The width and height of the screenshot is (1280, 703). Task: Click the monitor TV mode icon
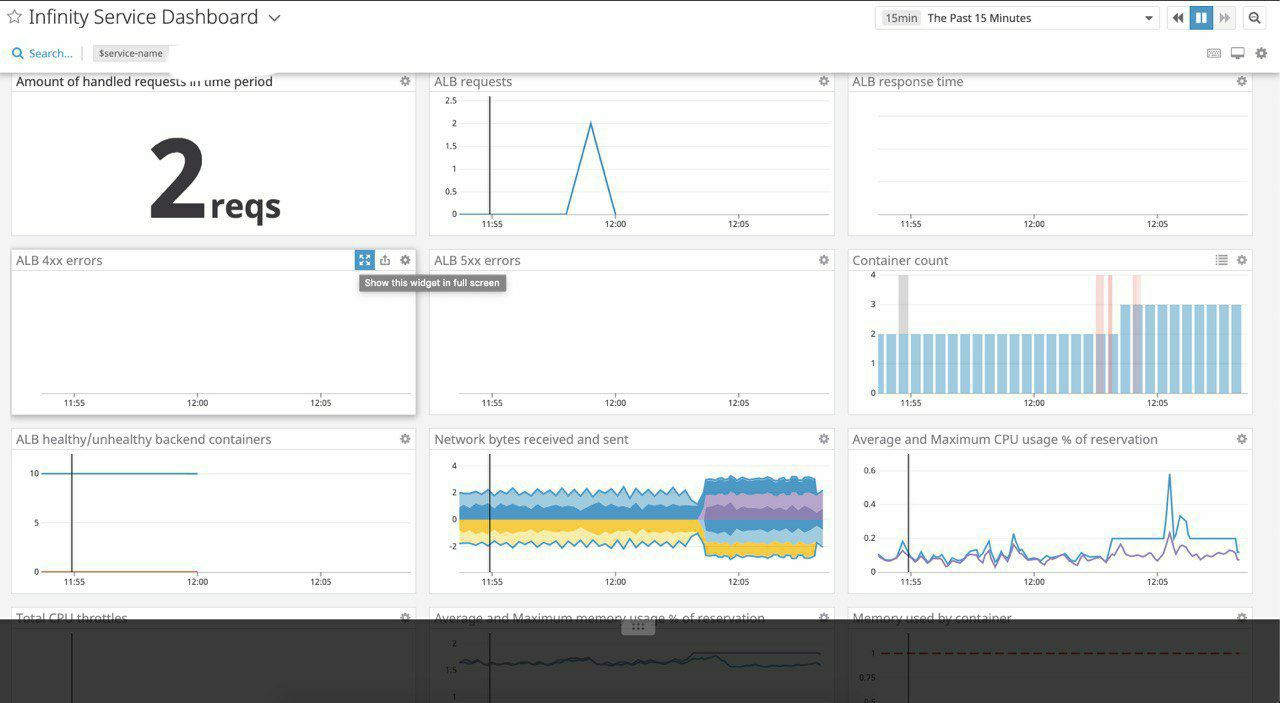point(1237,53)
